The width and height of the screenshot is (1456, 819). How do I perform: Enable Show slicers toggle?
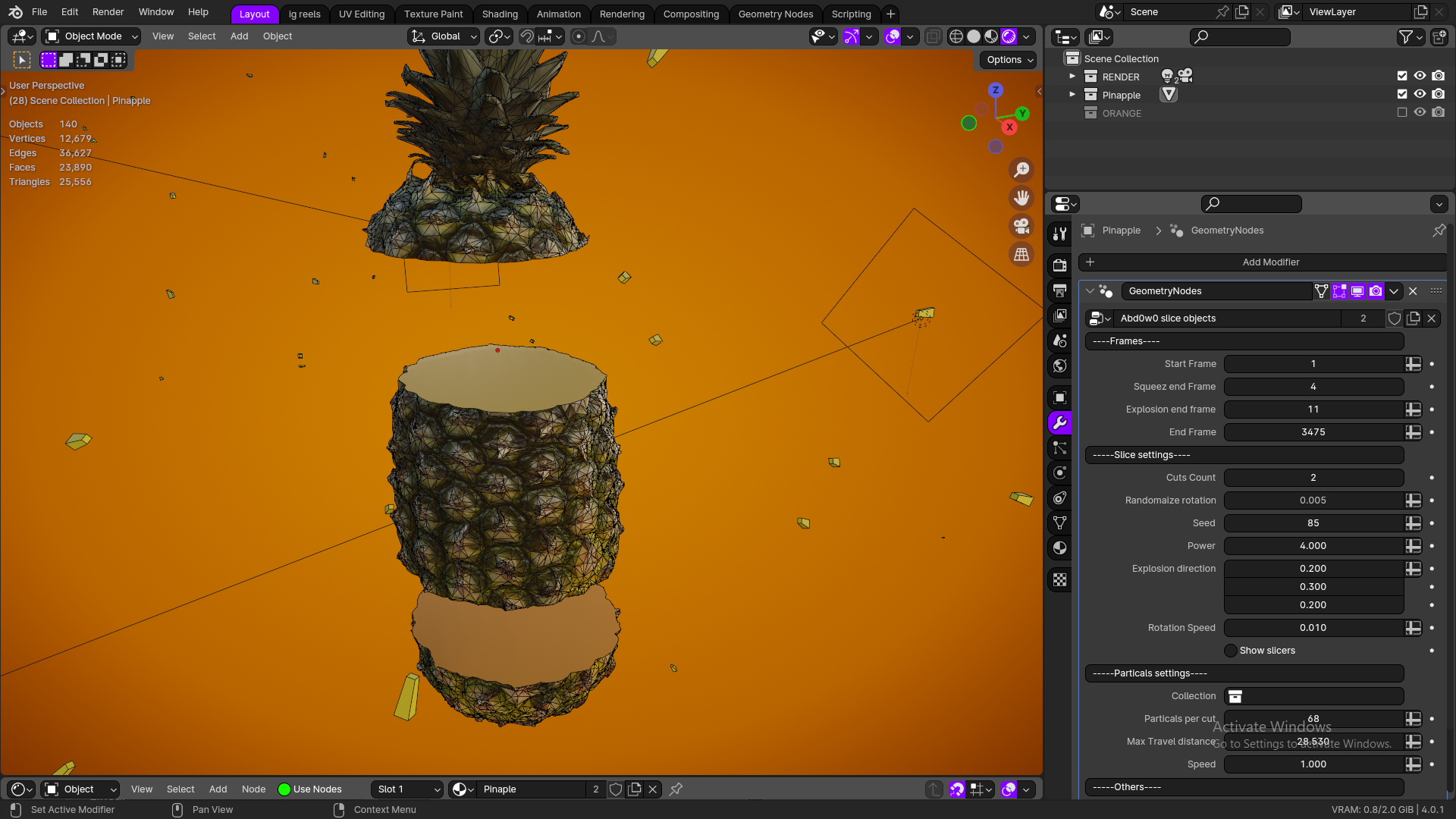tap(1230, 651)
